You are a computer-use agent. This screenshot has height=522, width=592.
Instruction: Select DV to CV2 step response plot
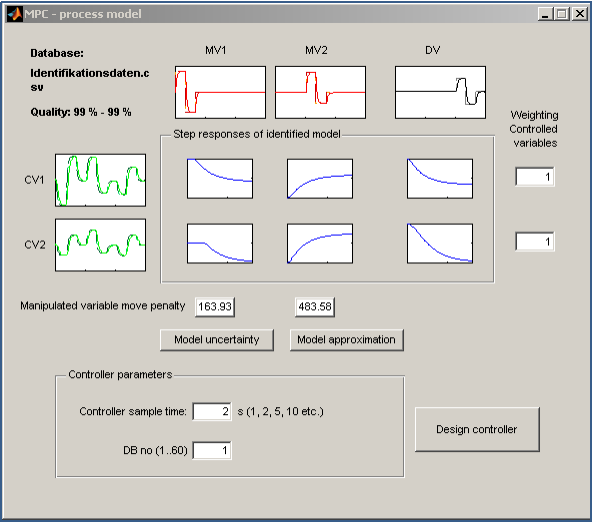[440, 243]
